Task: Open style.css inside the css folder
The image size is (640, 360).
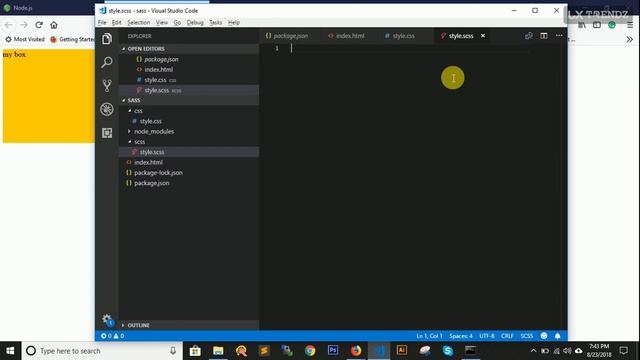Action: click(x=189, y=121)
